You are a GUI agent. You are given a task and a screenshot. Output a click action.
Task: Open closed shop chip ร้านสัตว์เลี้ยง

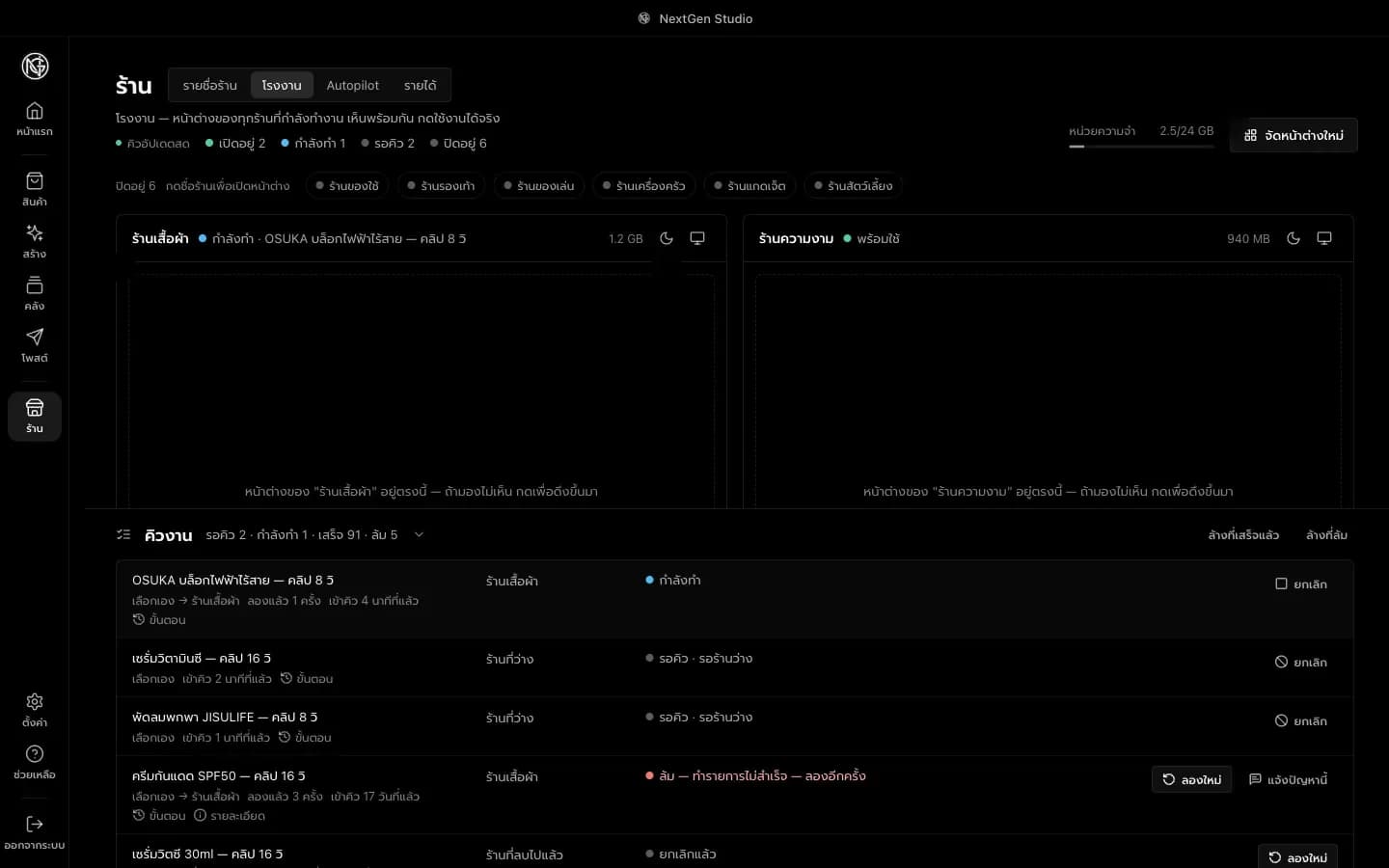pos(853,185)
